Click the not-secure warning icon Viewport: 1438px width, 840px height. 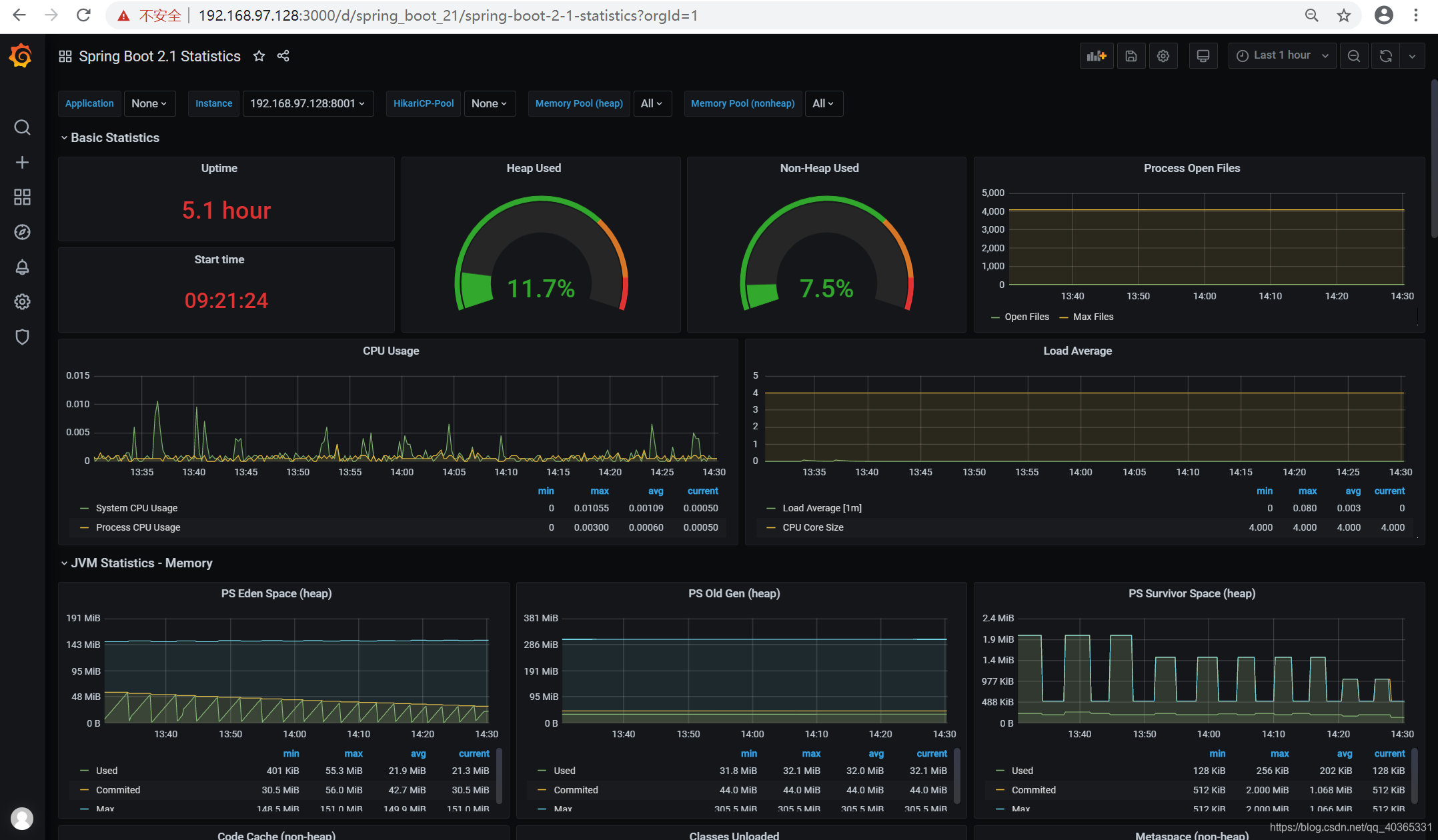[123, 16]
